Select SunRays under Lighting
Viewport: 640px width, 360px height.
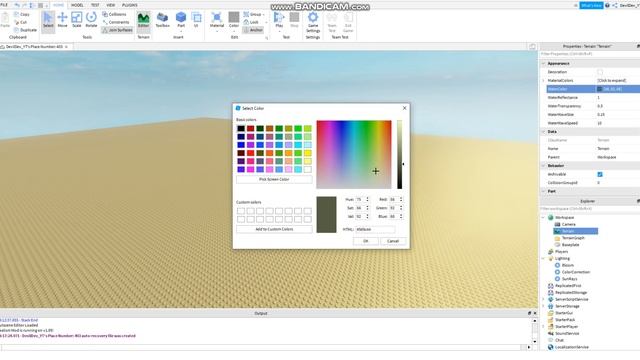point(569,279)
